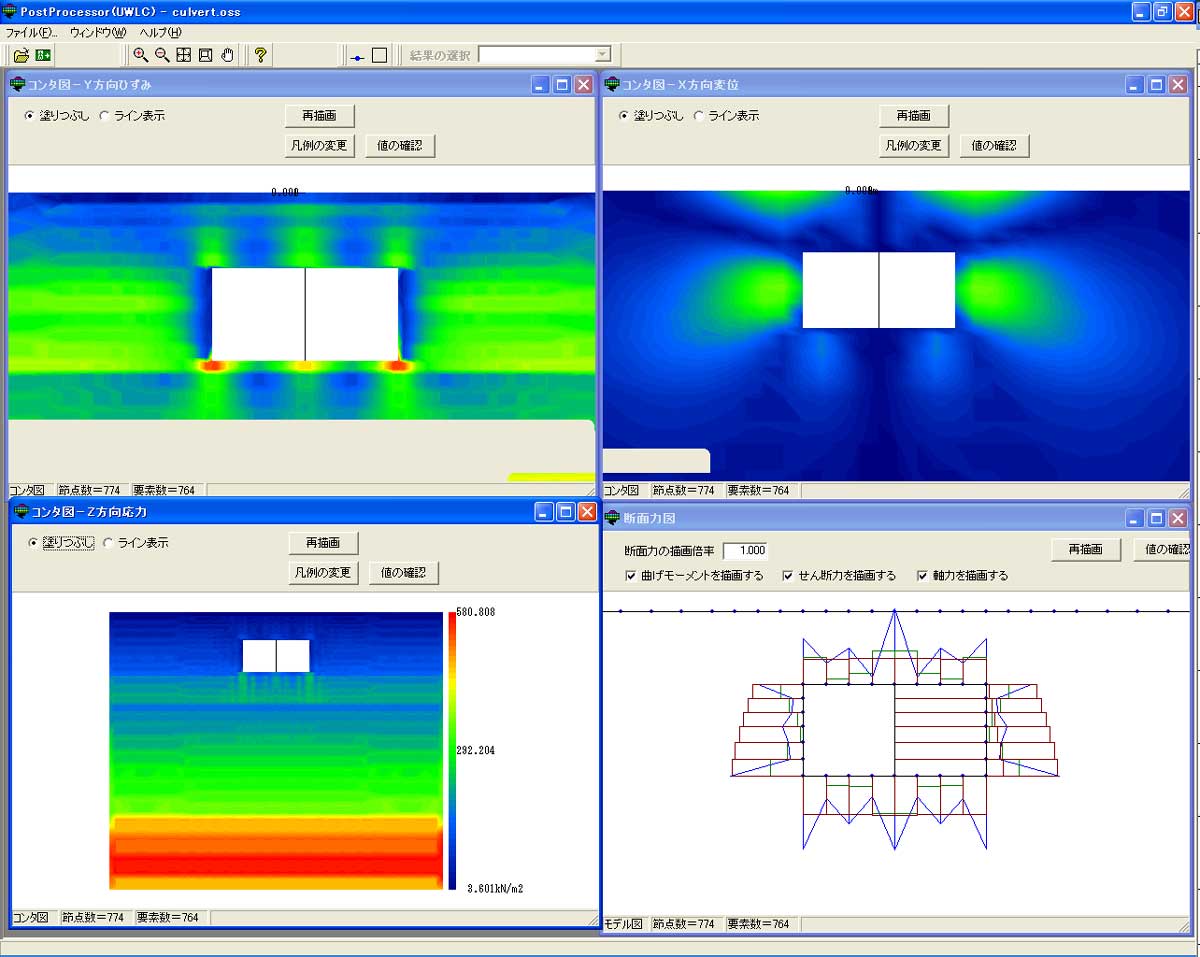The height and width of the screenshot is (957, 1200).
Task: Open the ファイル menu
Action: tap(31, 32)
